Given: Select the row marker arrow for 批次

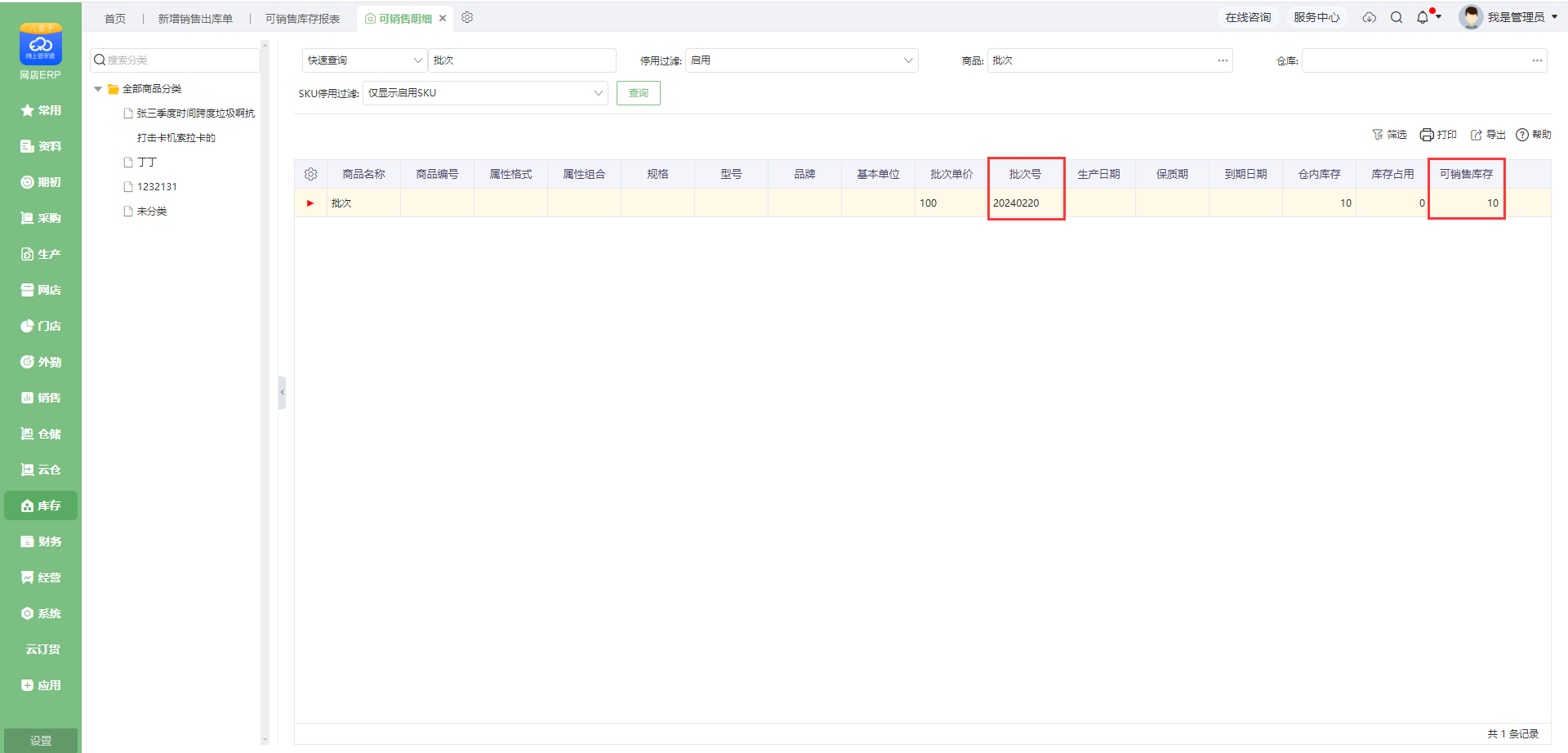Looking at the screenshot, I should coord(310,203).
